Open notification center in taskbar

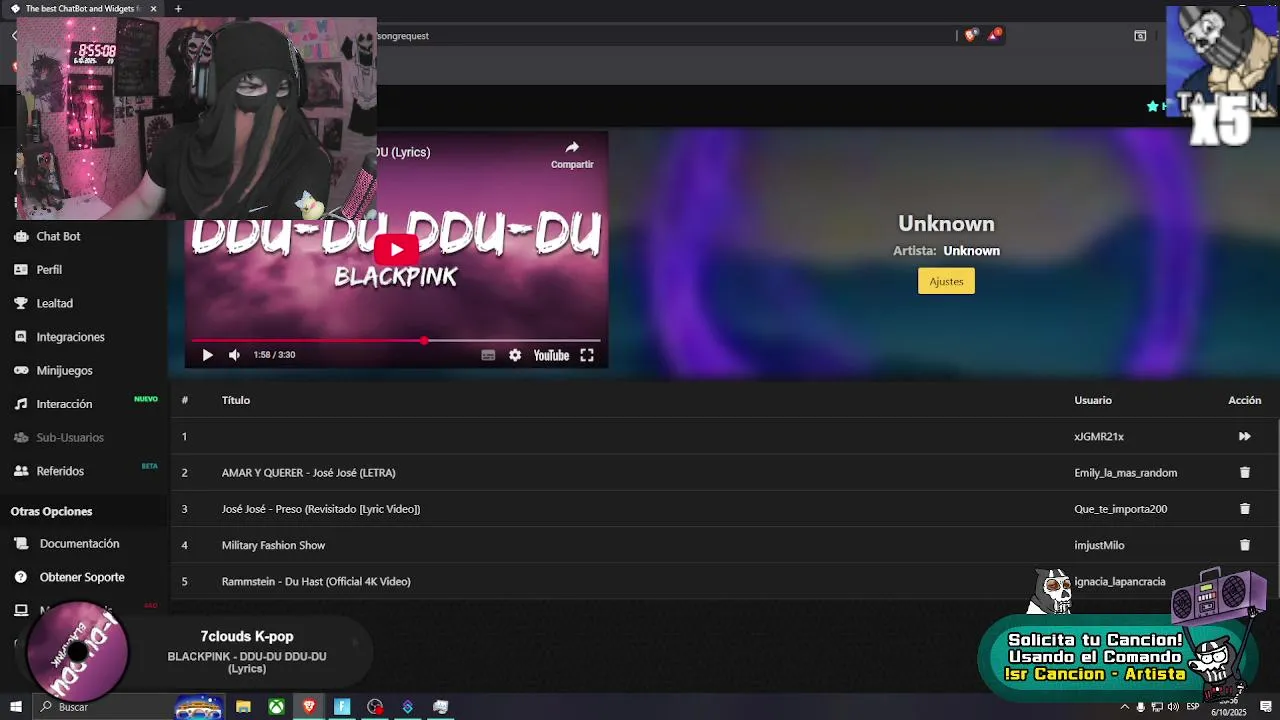click(x=1265, y=707)
